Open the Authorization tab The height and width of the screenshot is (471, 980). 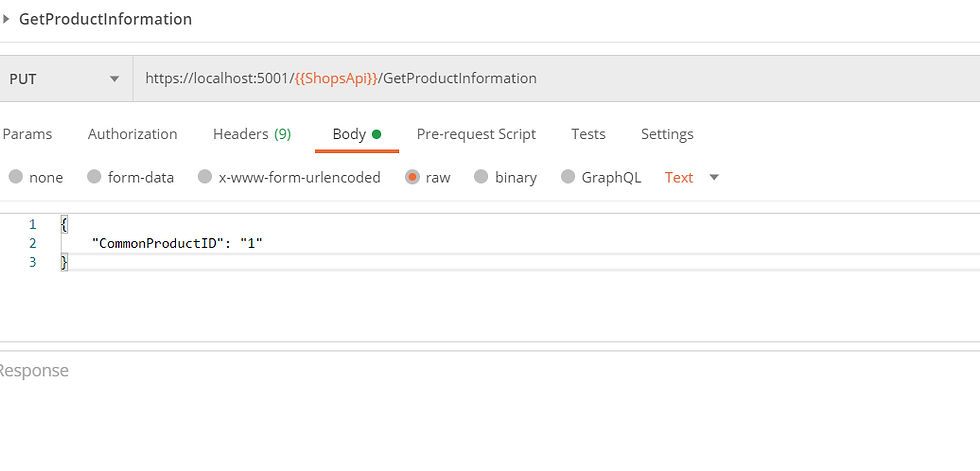click(132, 134)
